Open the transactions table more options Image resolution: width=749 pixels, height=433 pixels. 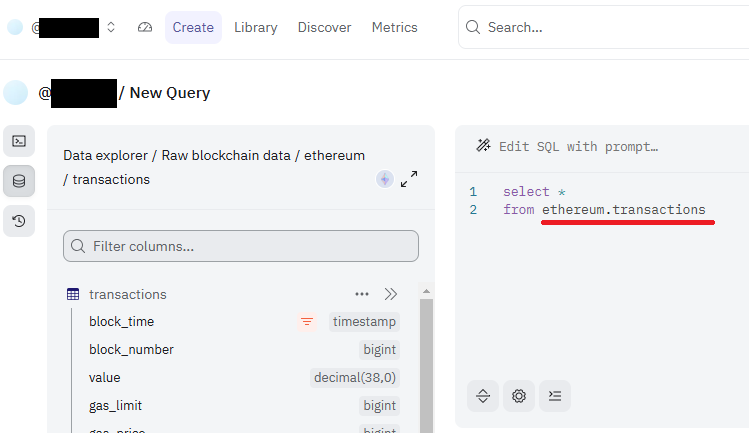tap(362, 294)
